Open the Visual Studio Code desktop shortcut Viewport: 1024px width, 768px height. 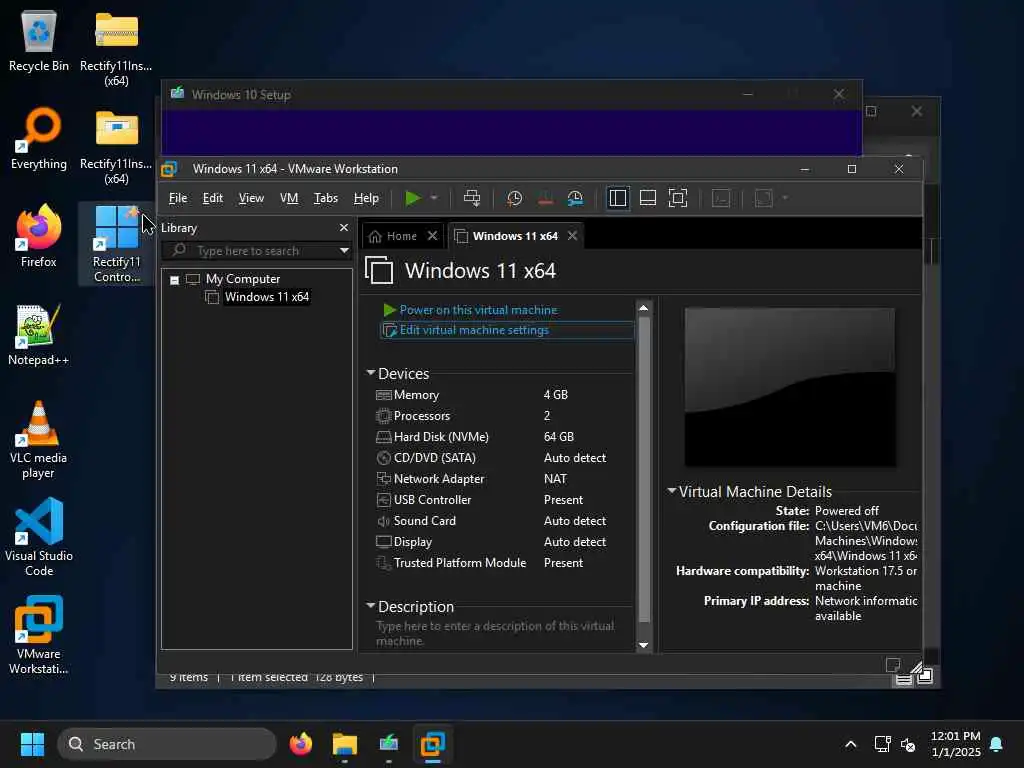click(39, 537)
